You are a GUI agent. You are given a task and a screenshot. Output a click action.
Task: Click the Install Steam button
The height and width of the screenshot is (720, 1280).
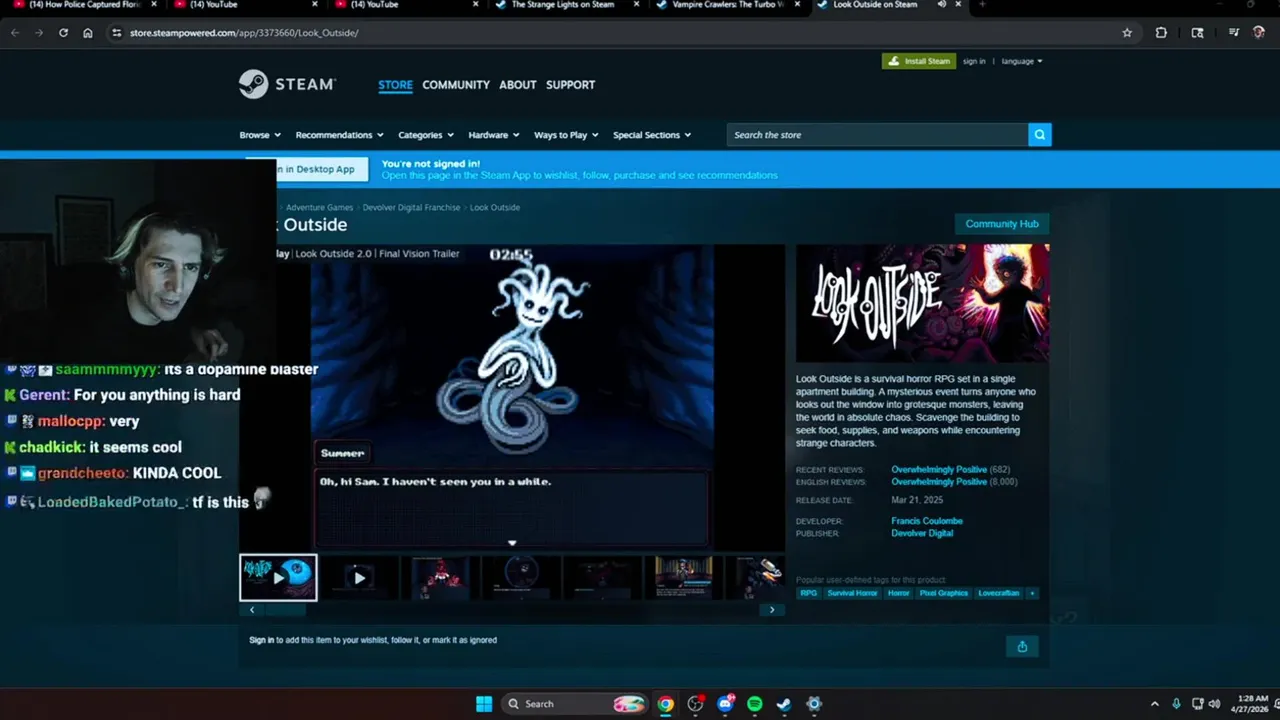pos(919,62)
